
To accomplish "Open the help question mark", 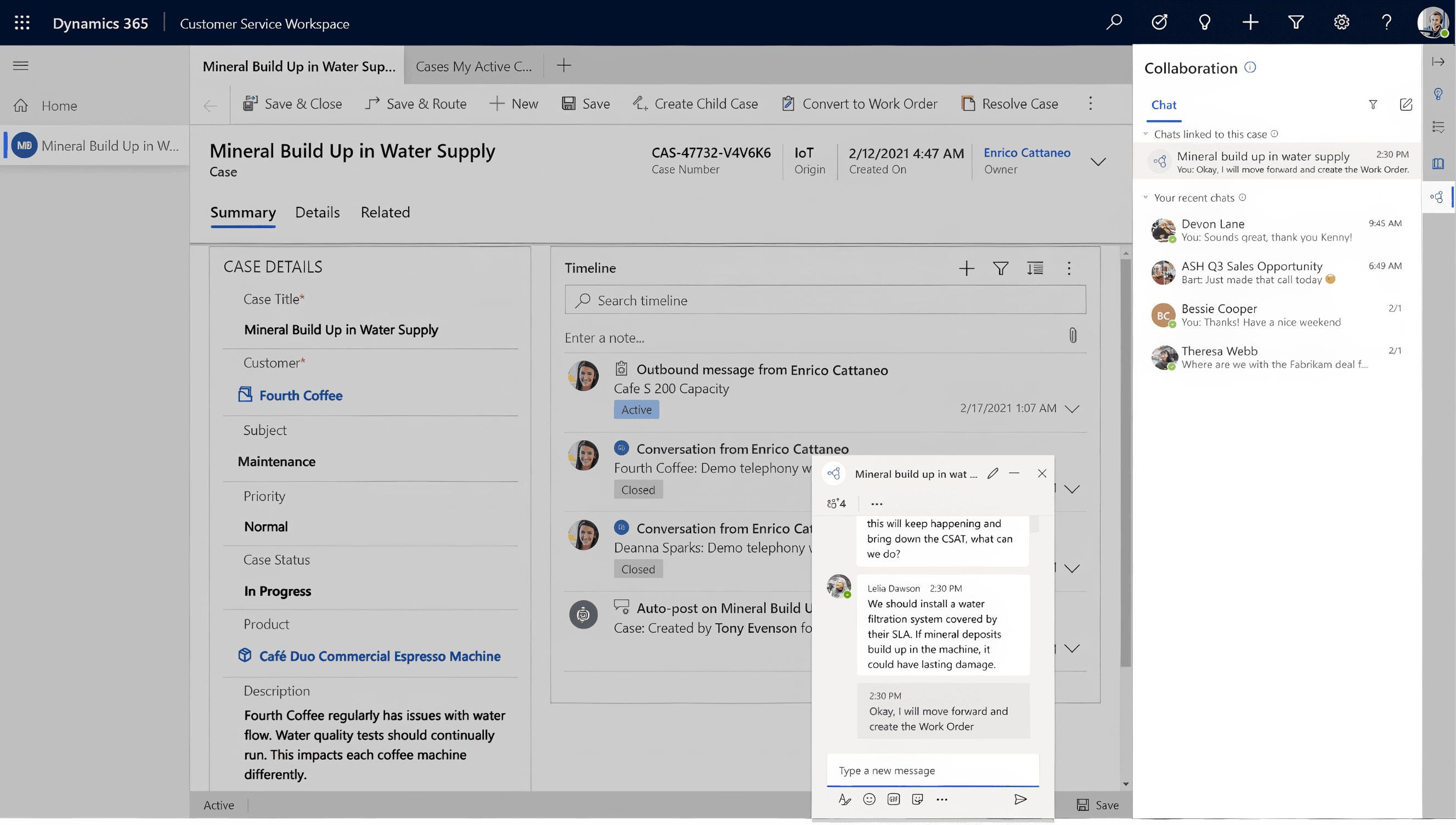I will coord(1386,22).
